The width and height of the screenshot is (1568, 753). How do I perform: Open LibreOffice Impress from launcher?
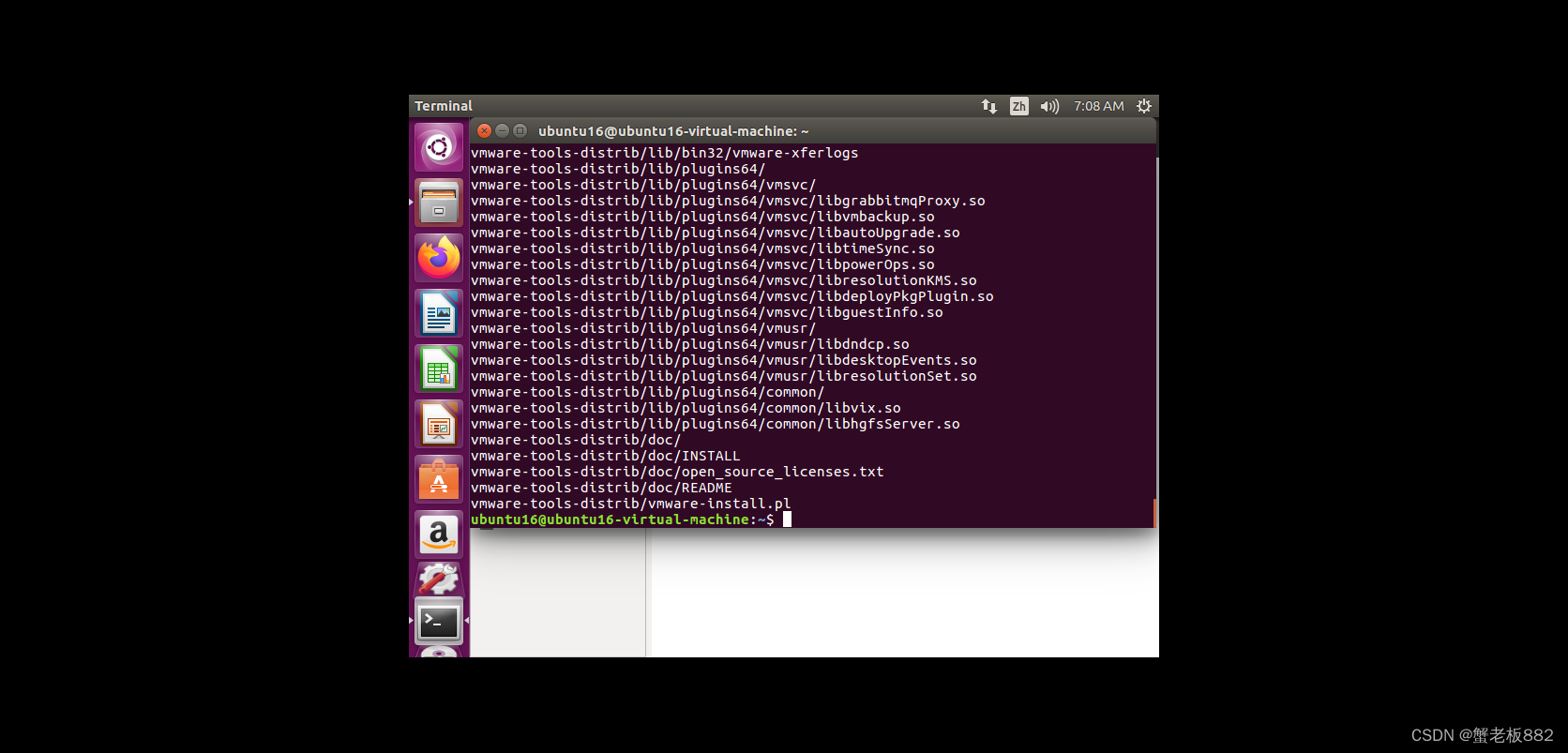tap(439, 424)
